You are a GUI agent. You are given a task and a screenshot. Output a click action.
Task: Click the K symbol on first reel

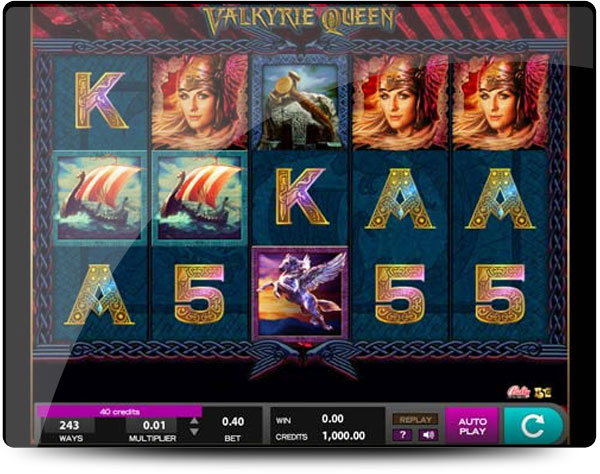(101, 101)
